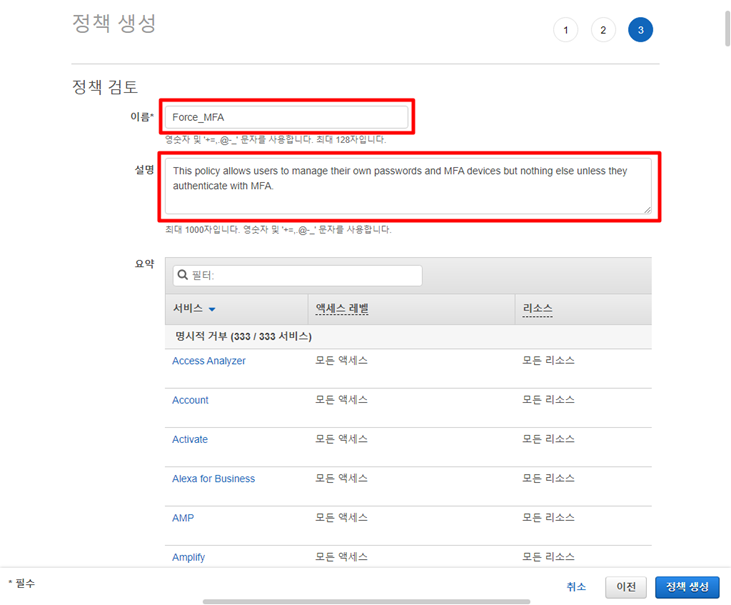Click 모든 리소스 in Activate row
Image resolution: width=731 pixels, height=605 pixels.
(548, 439)
